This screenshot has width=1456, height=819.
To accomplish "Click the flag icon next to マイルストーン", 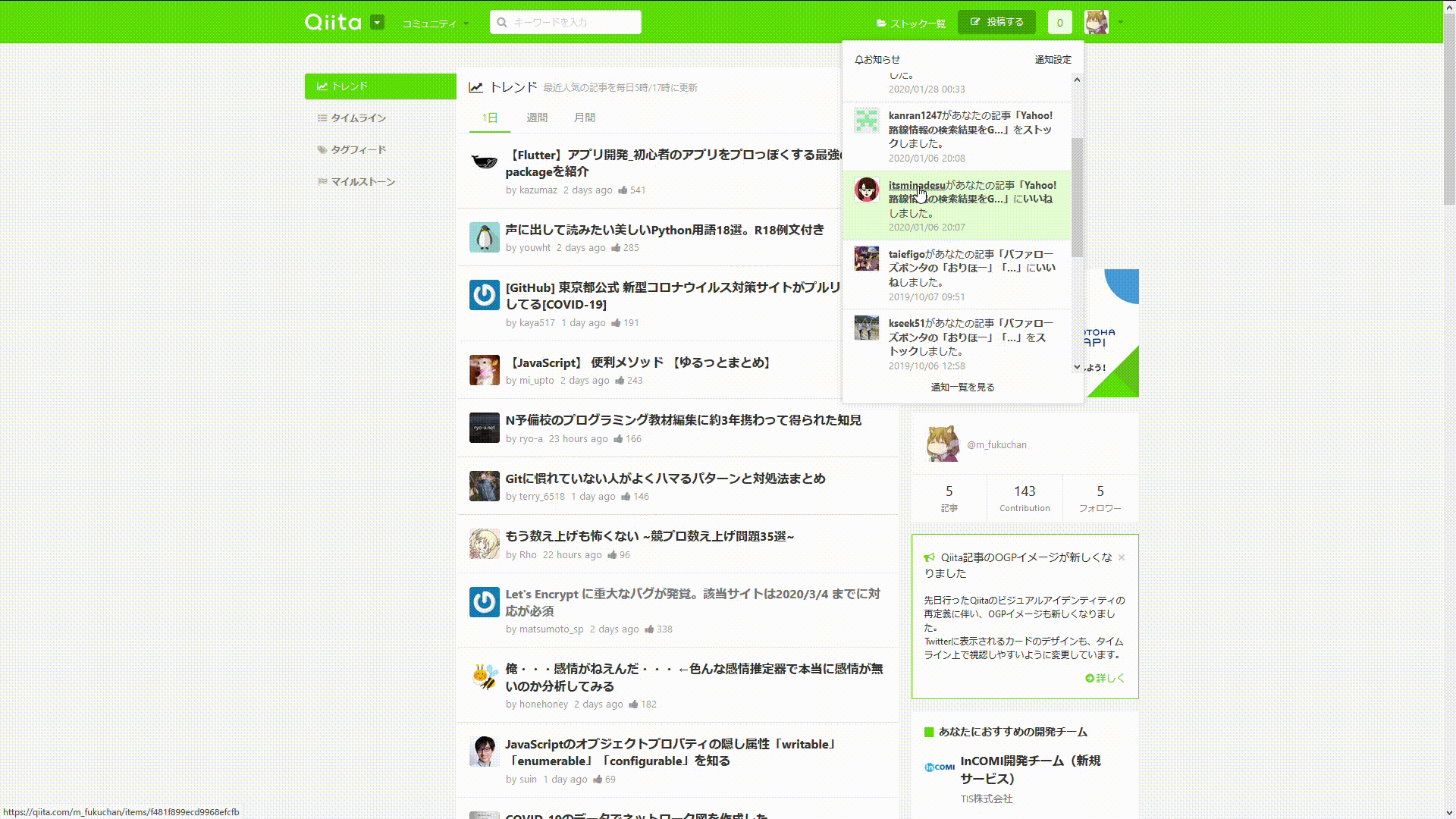I will point(322,181).
